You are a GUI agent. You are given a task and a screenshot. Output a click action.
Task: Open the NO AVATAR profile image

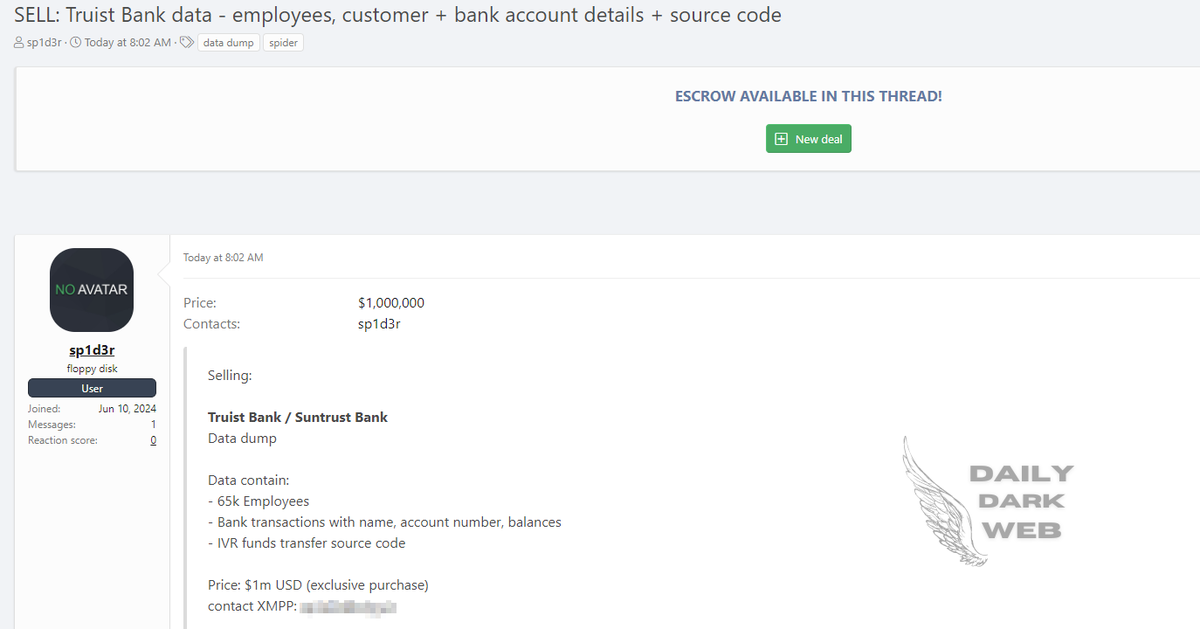pos(92,290)
